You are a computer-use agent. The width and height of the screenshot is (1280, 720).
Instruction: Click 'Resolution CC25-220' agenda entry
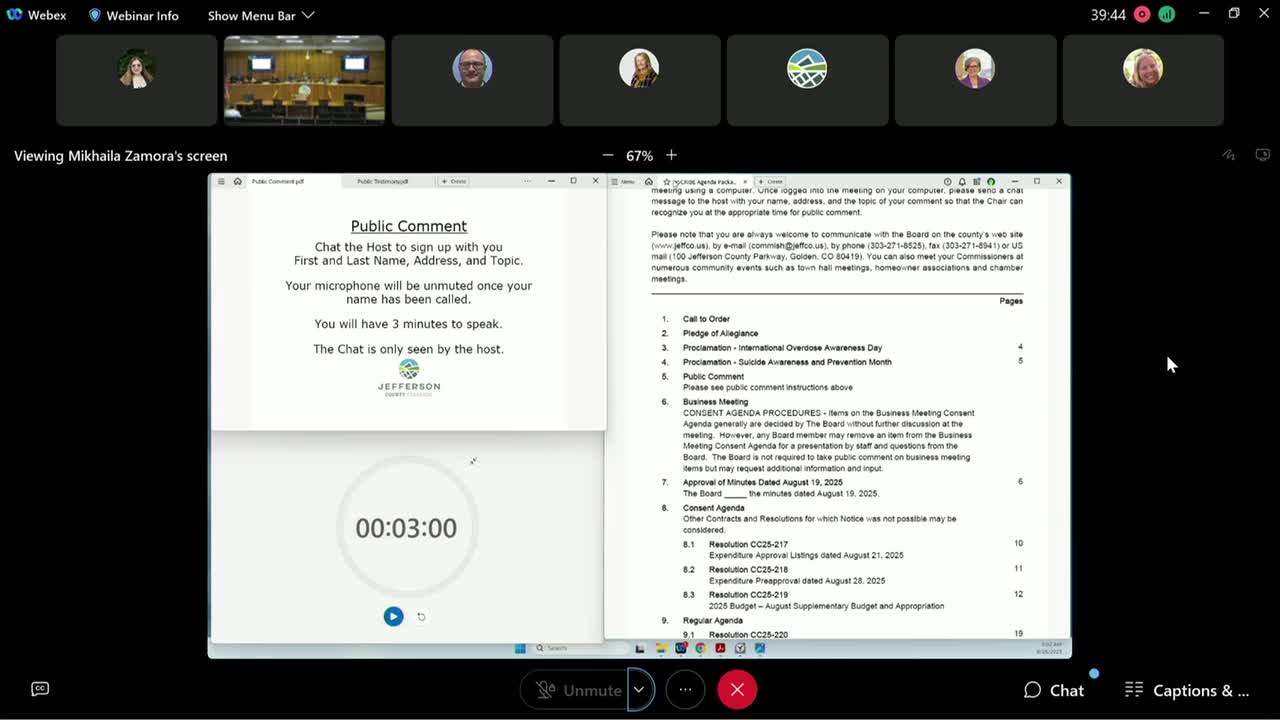click(748, 635)
